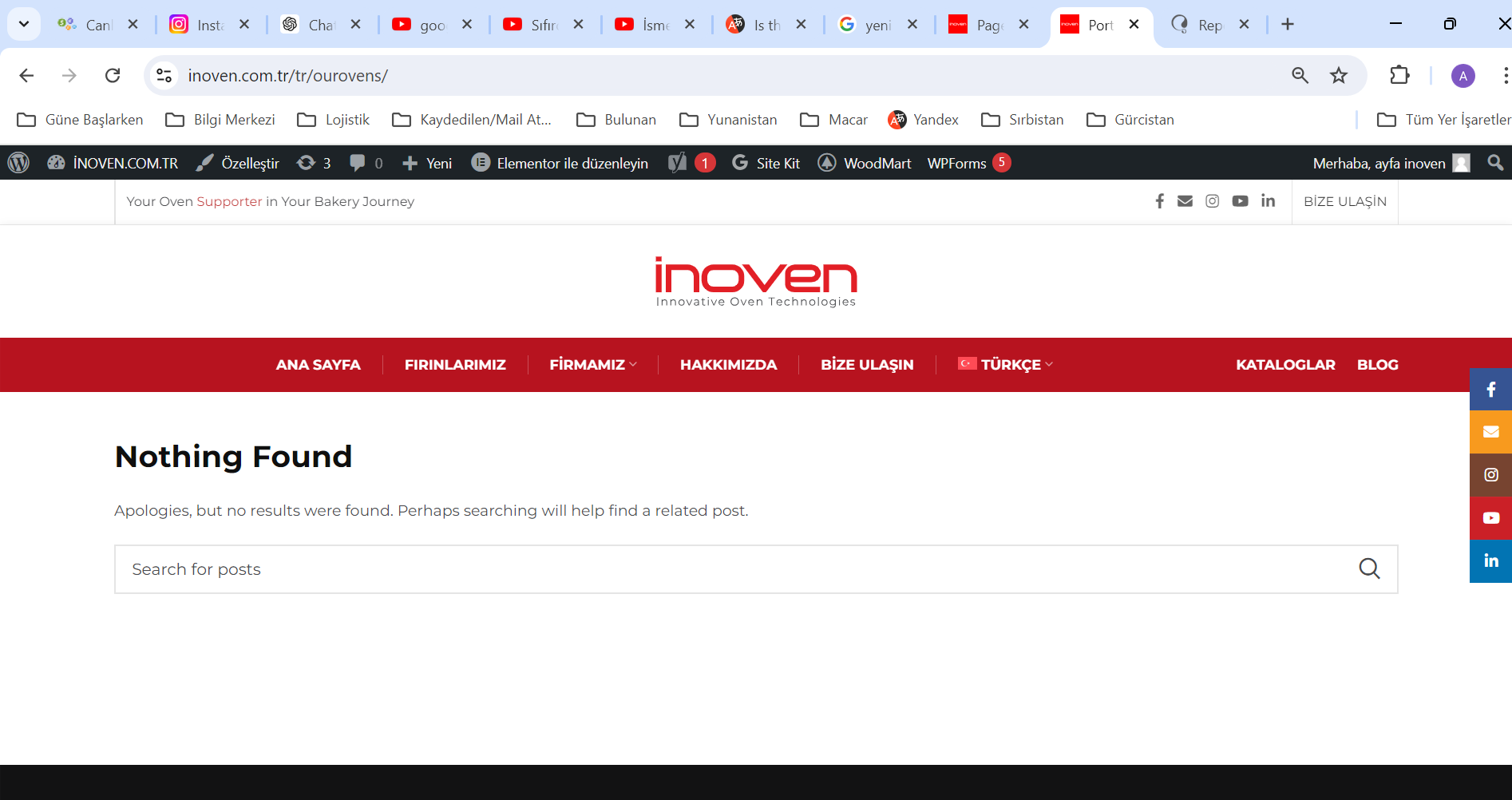The width and height of the screenshot is (1512, 800).
Task: Close the active 'Port' tab
Action: pos(1134,25)
